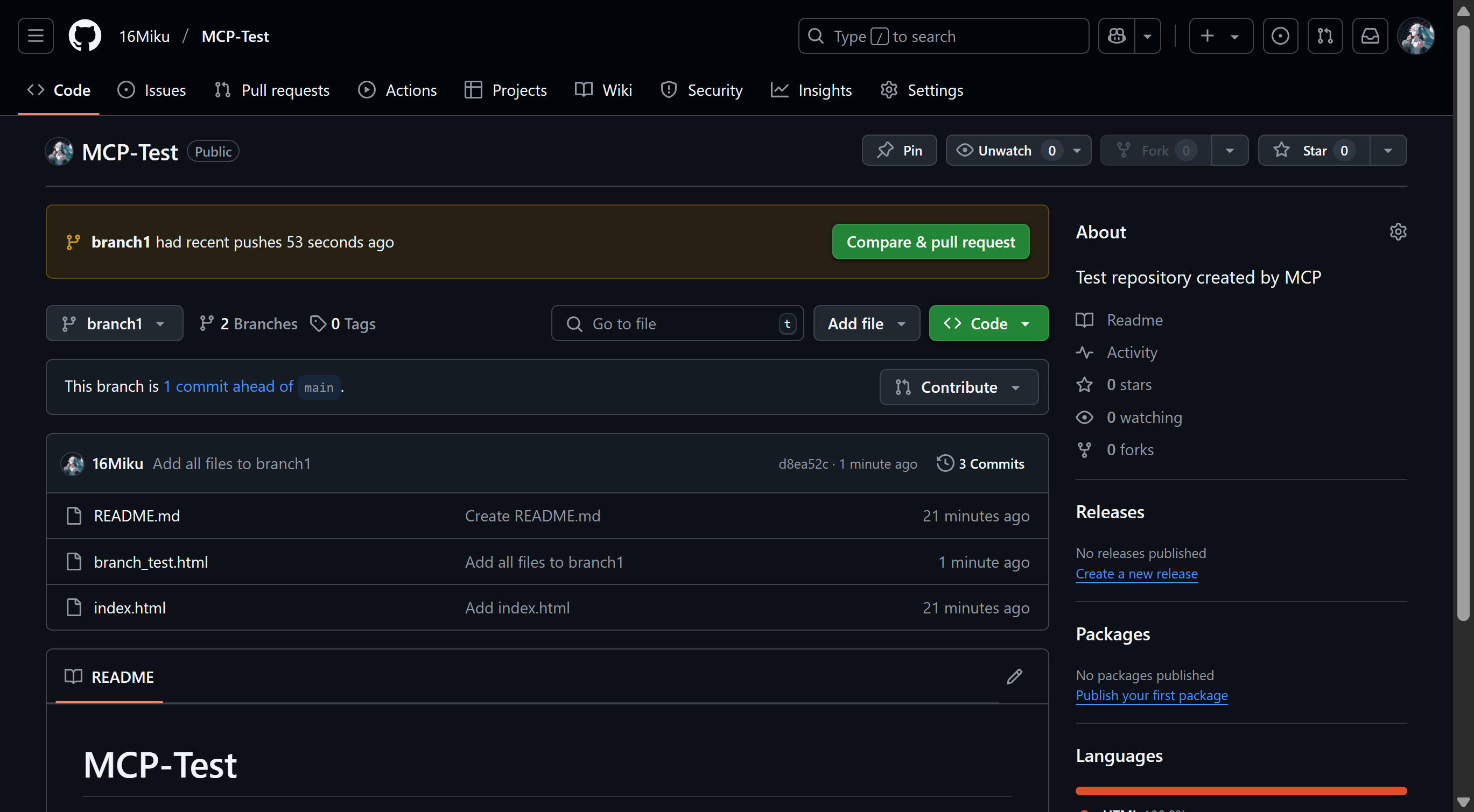Expand the Contribute dropdown

tap(958, 387)
